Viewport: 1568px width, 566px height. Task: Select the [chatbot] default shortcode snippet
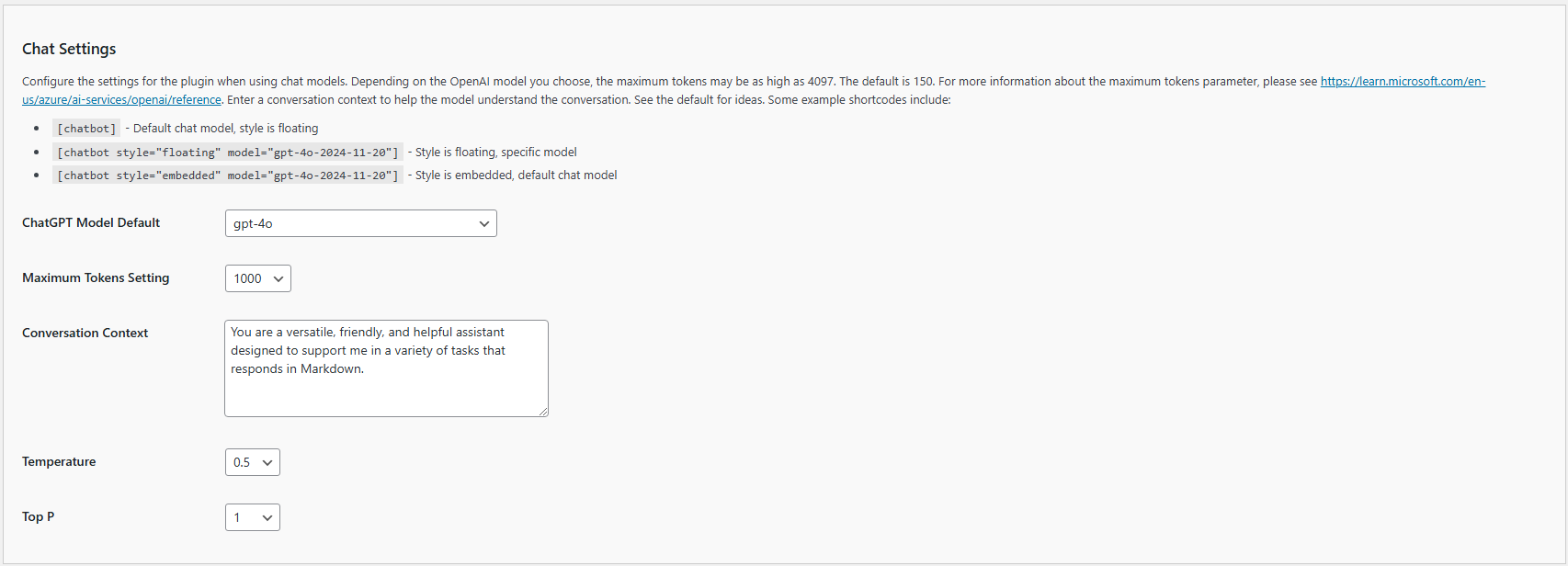(86, 129)
